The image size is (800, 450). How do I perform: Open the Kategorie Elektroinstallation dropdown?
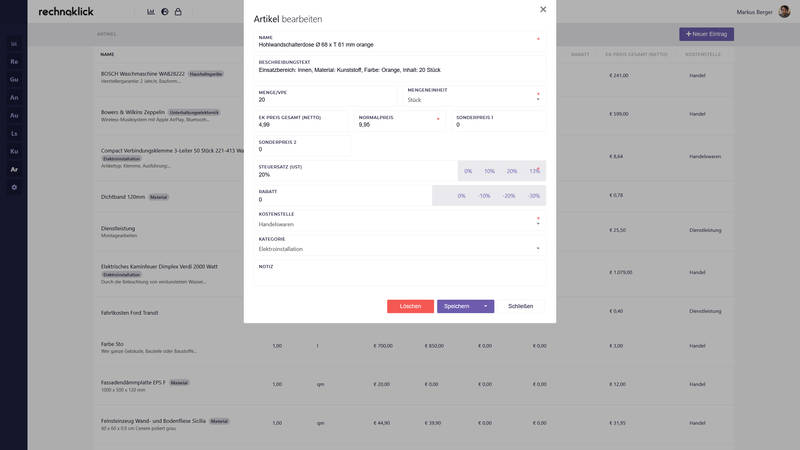tap(399, 245)
